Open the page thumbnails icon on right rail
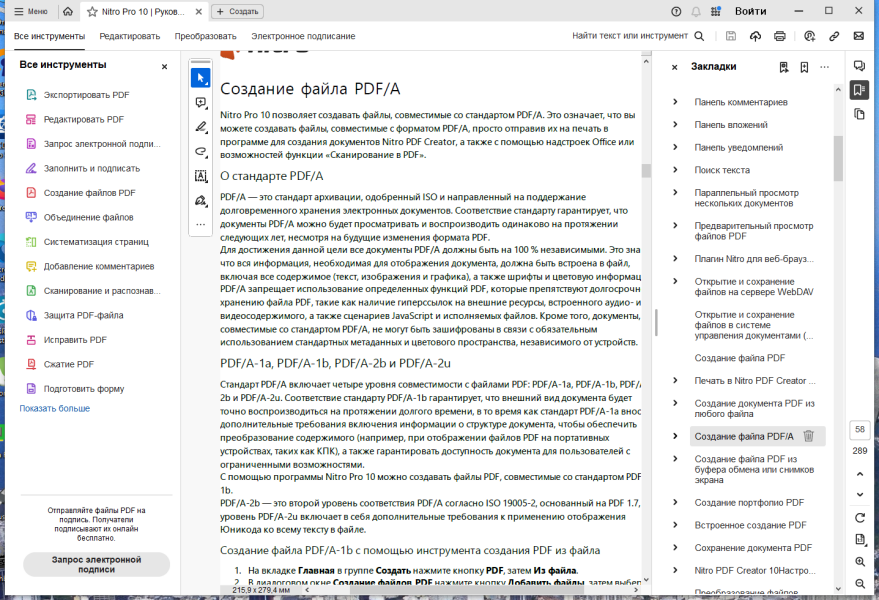This screenshot has height=600, width=879. click(x=859, y=114)
